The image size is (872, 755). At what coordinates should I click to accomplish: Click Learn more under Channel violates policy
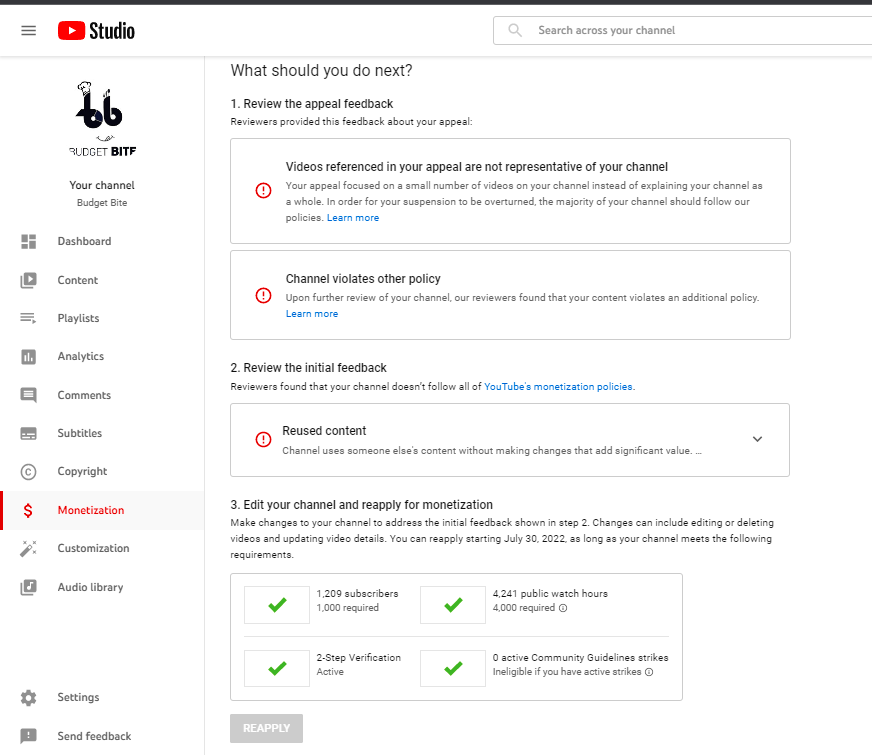click(312, 314)
